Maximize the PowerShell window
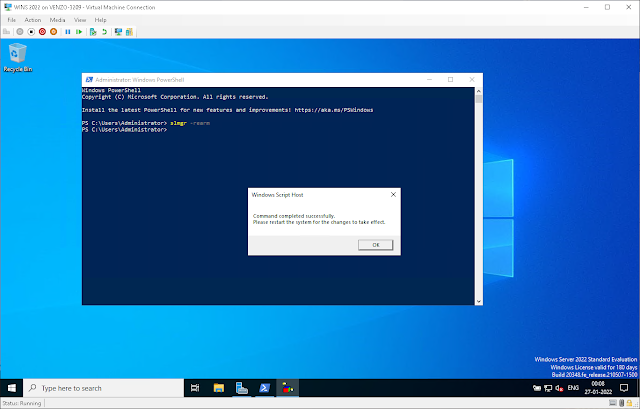The image size is (640, 409). (x=451, y=80)
